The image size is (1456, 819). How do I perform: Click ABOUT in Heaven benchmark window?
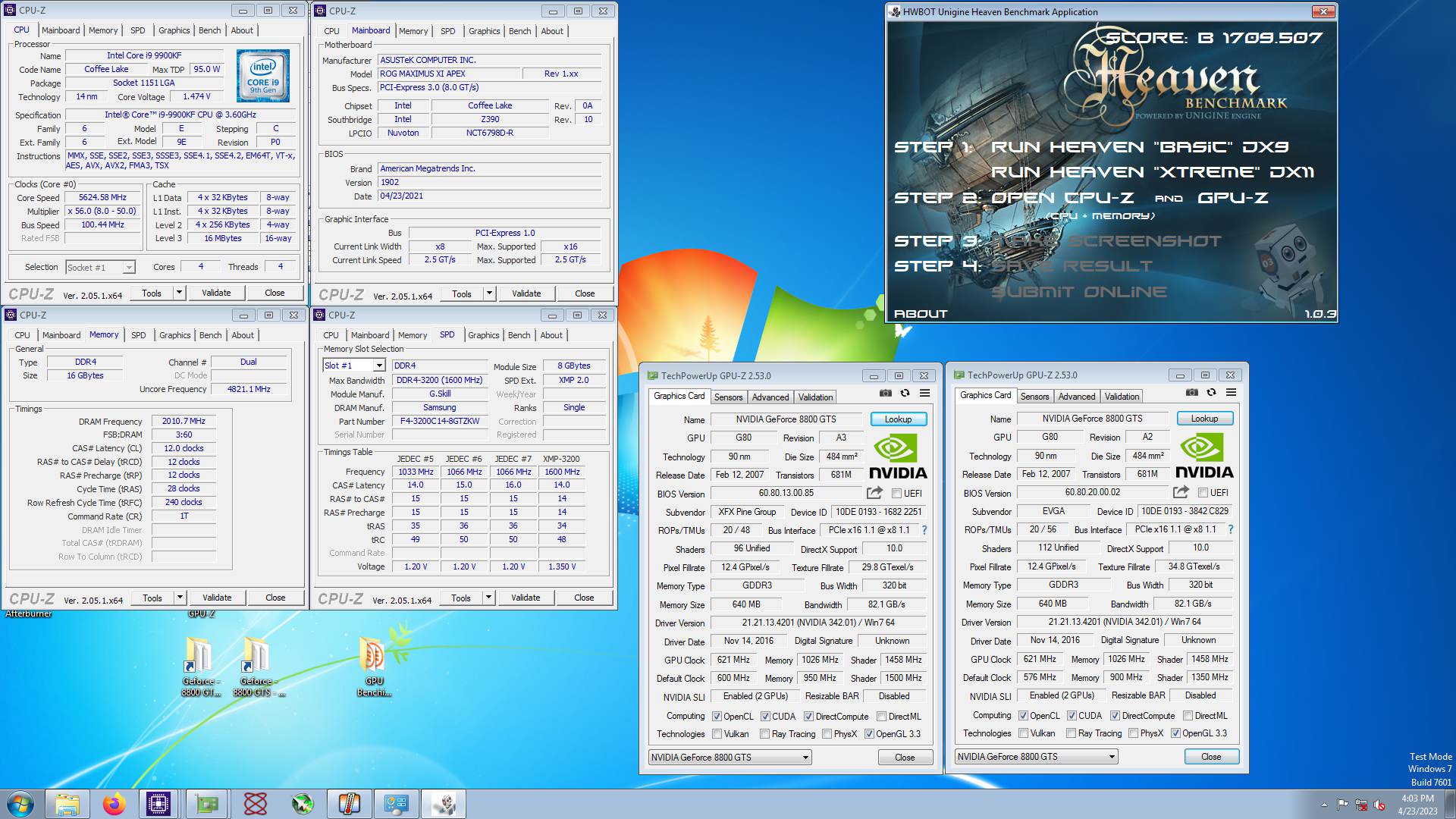coord(921,313)
